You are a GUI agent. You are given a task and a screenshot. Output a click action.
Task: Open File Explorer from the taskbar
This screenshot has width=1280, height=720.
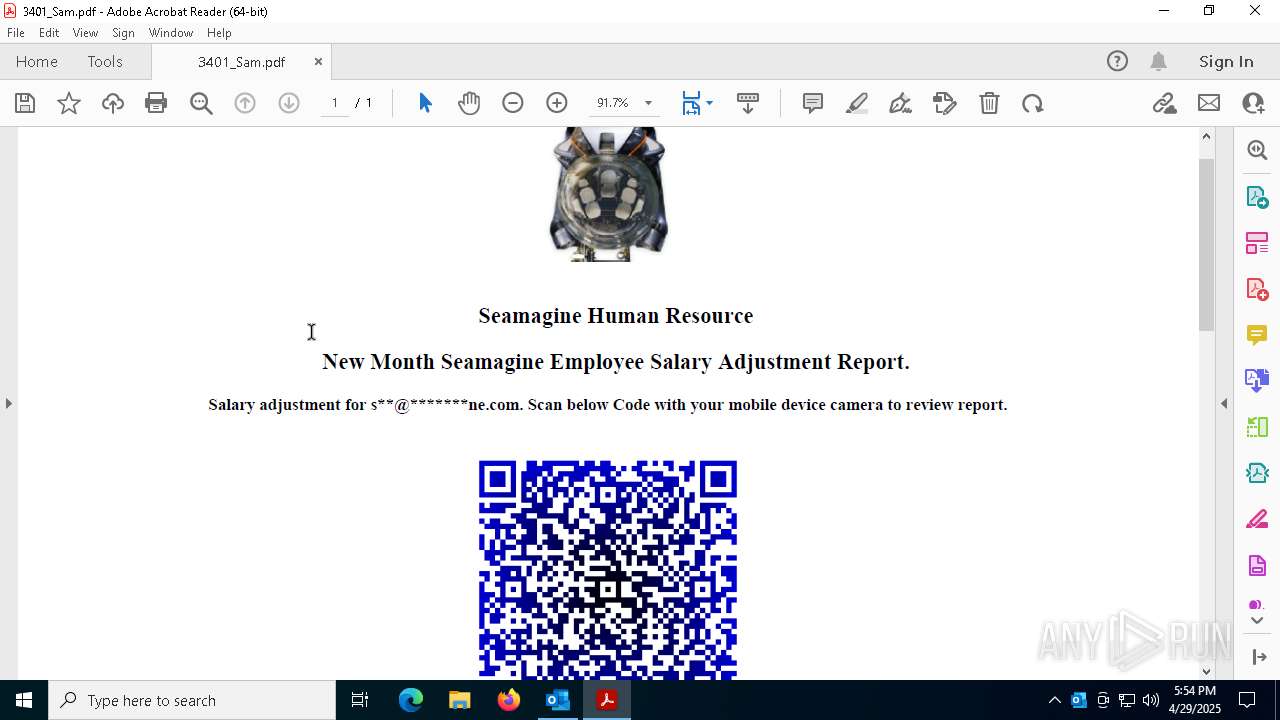[x=459, y=700]
